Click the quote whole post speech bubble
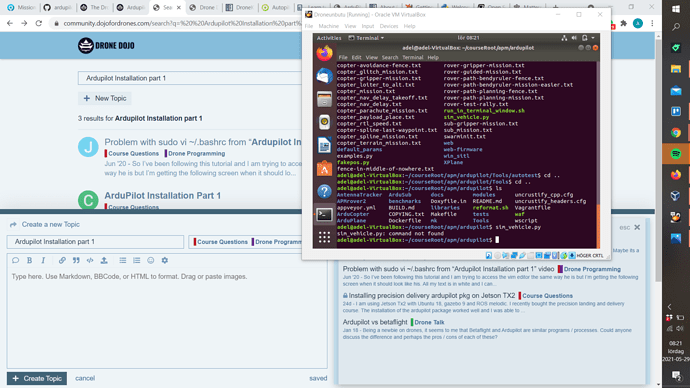Viewport: 690px width, 388px height. (15, 260)
